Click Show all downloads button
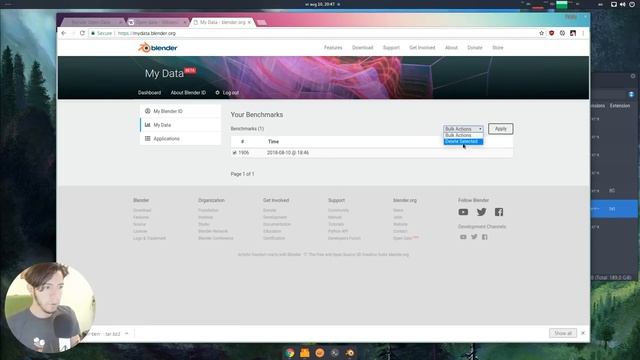The width and height of the screenshot is (640, 360). [563, 333]
